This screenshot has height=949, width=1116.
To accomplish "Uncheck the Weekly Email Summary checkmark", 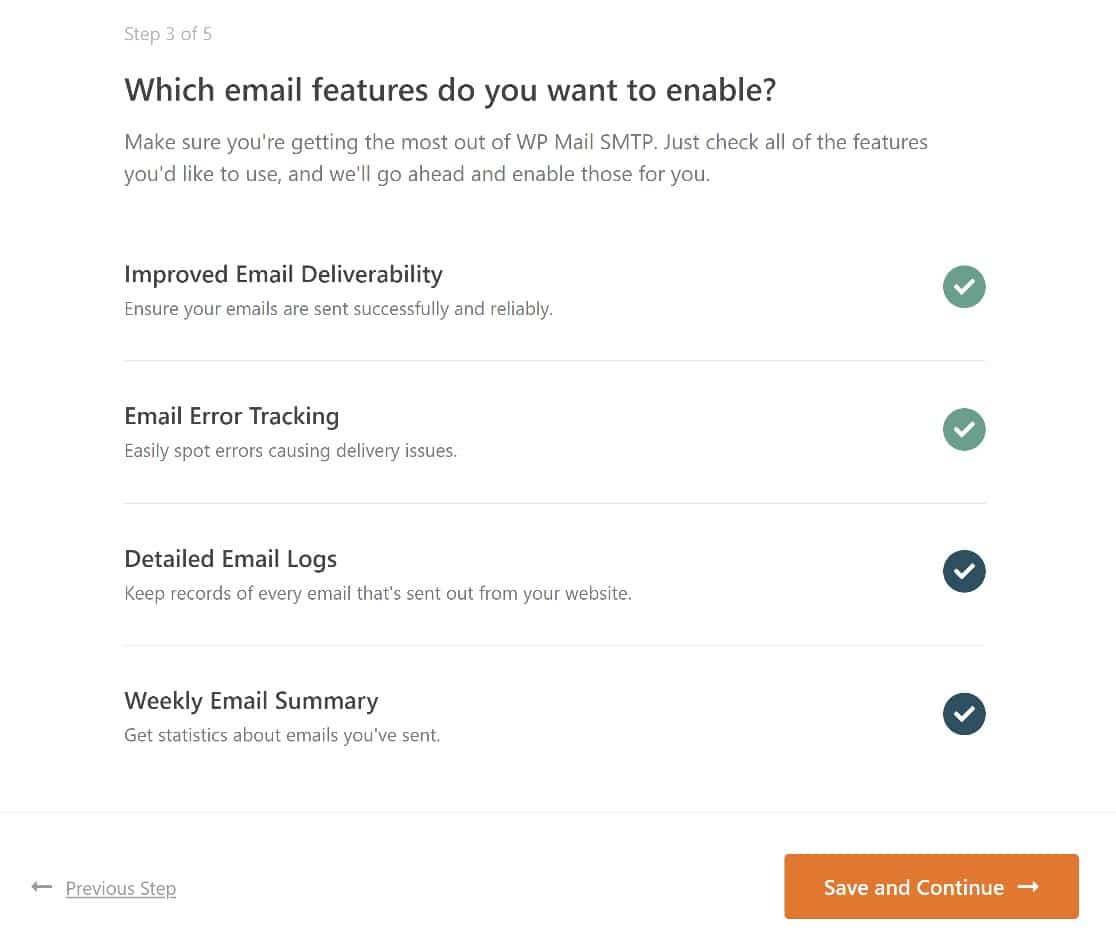I will pyautogui.click(x=964, y=713).
